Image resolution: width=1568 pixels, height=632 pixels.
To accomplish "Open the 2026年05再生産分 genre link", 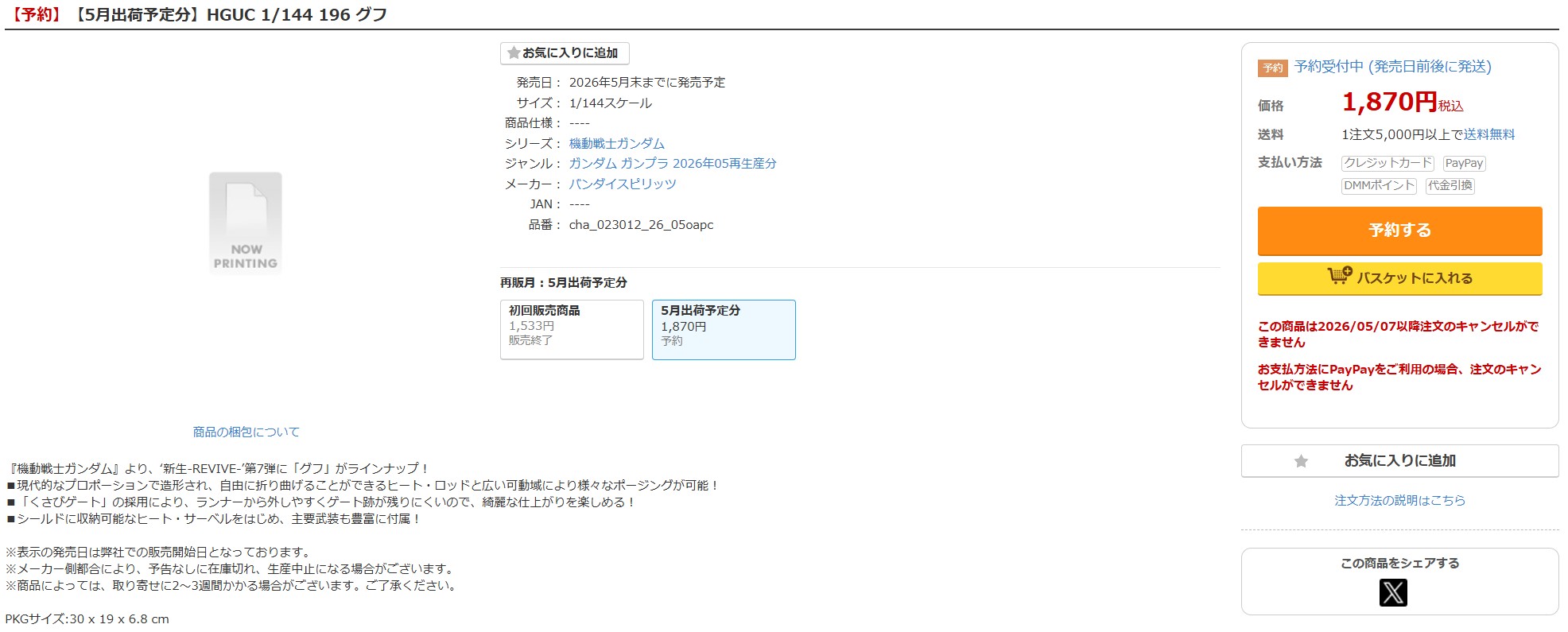I will (724, 163).
